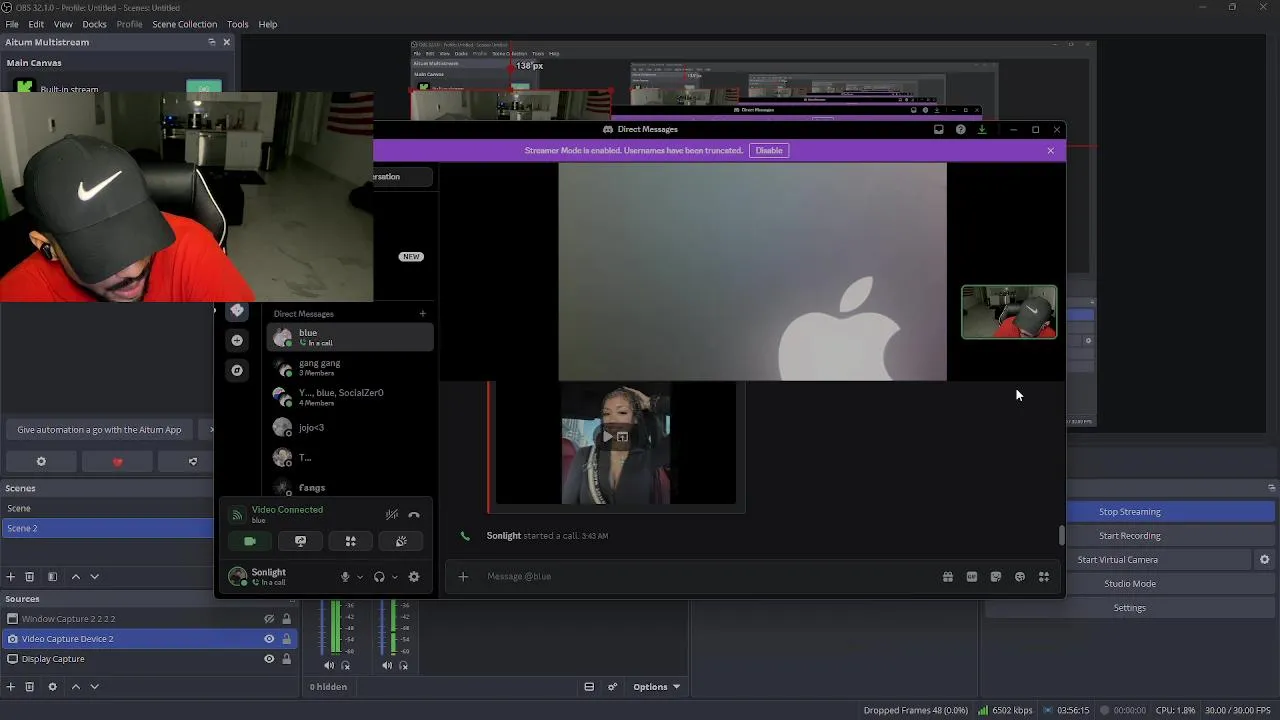Toggle lock on Display Capture source
This screenshot has width=1280, height=720.
click(286, 659)
